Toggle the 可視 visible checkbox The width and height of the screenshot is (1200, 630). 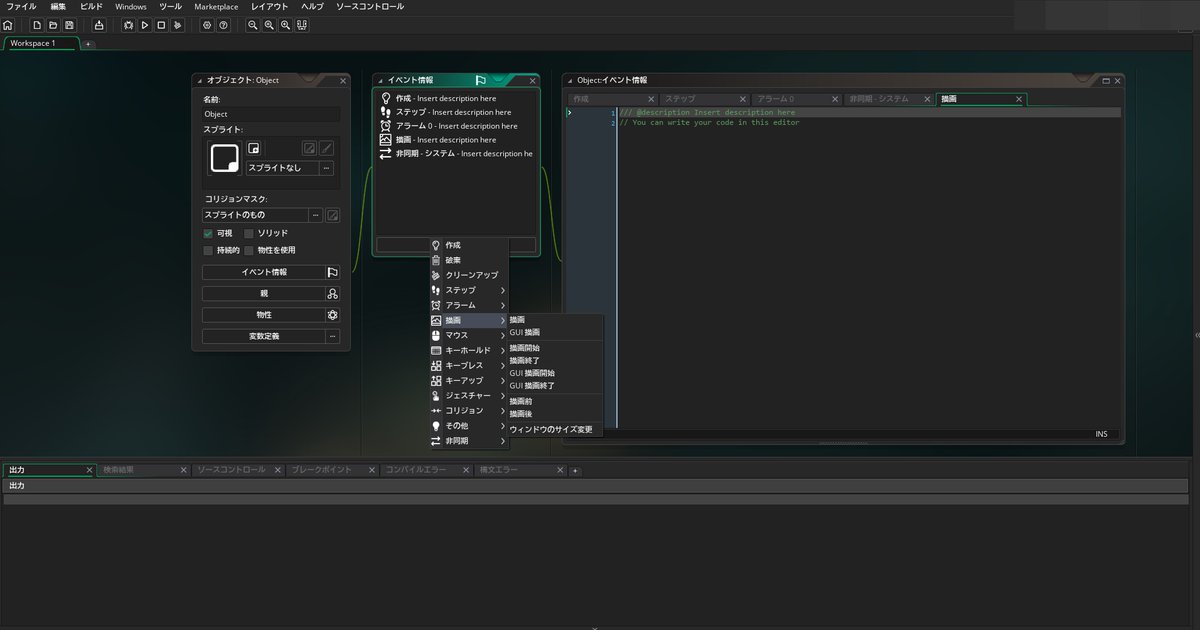tap(208, 233)
